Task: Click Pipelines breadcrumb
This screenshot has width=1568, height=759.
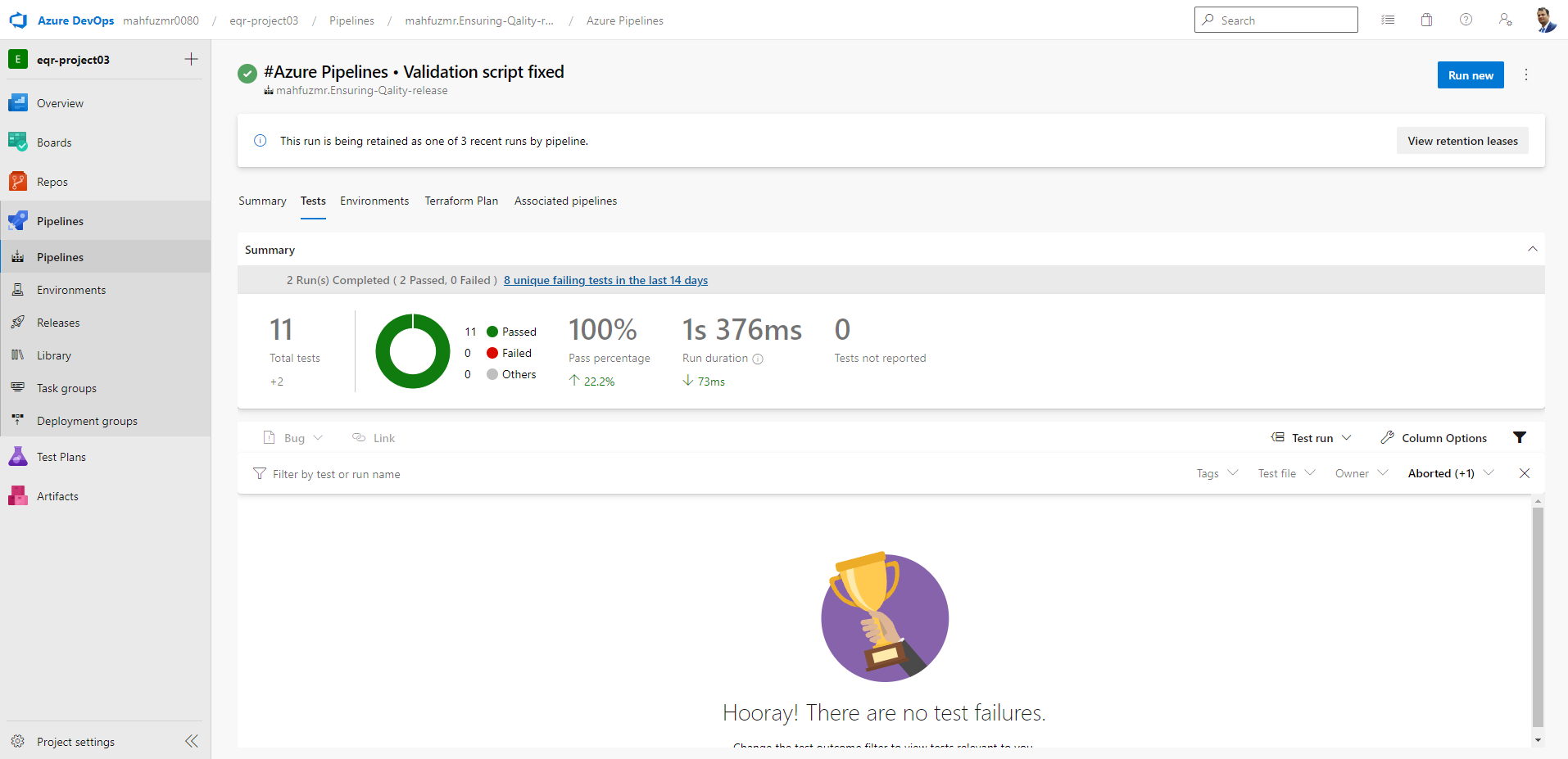Action: (x=351, y=20)
